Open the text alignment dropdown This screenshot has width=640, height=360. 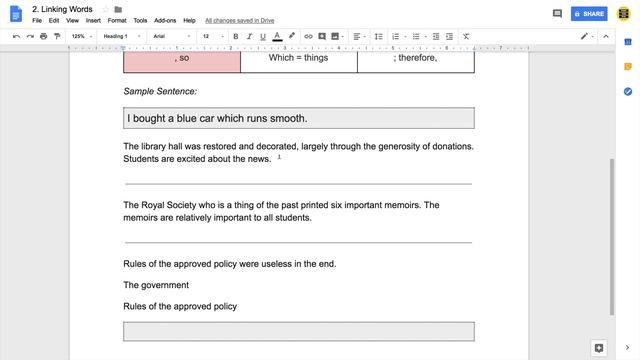pos(359,36)
